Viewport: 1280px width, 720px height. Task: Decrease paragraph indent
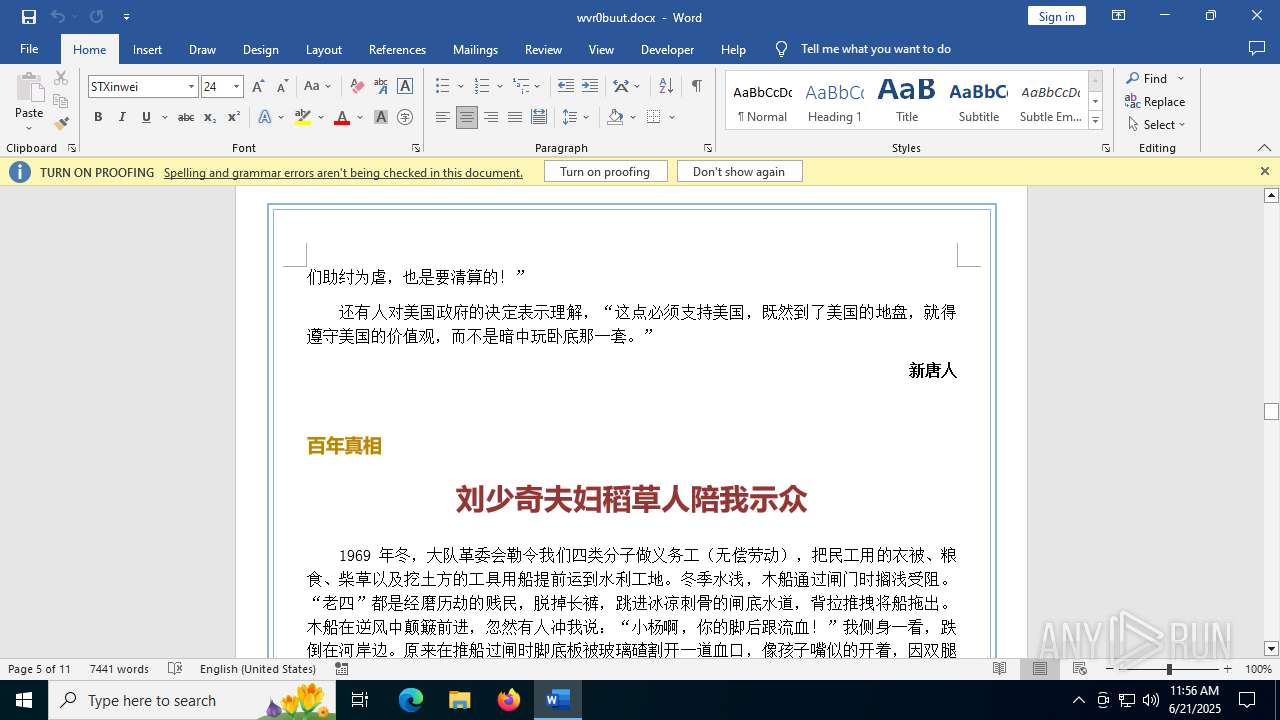coord(566,87)
